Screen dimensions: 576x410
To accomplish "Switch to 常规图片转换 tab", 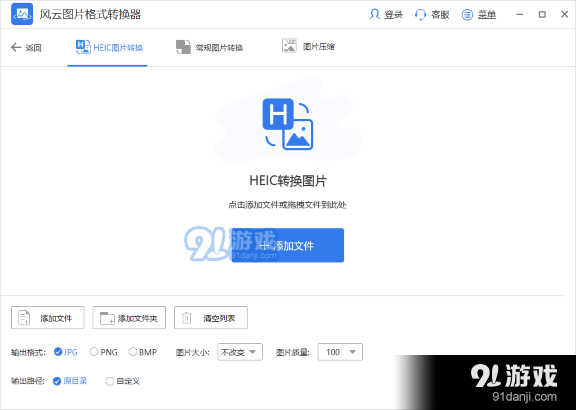I will point(209,47).
